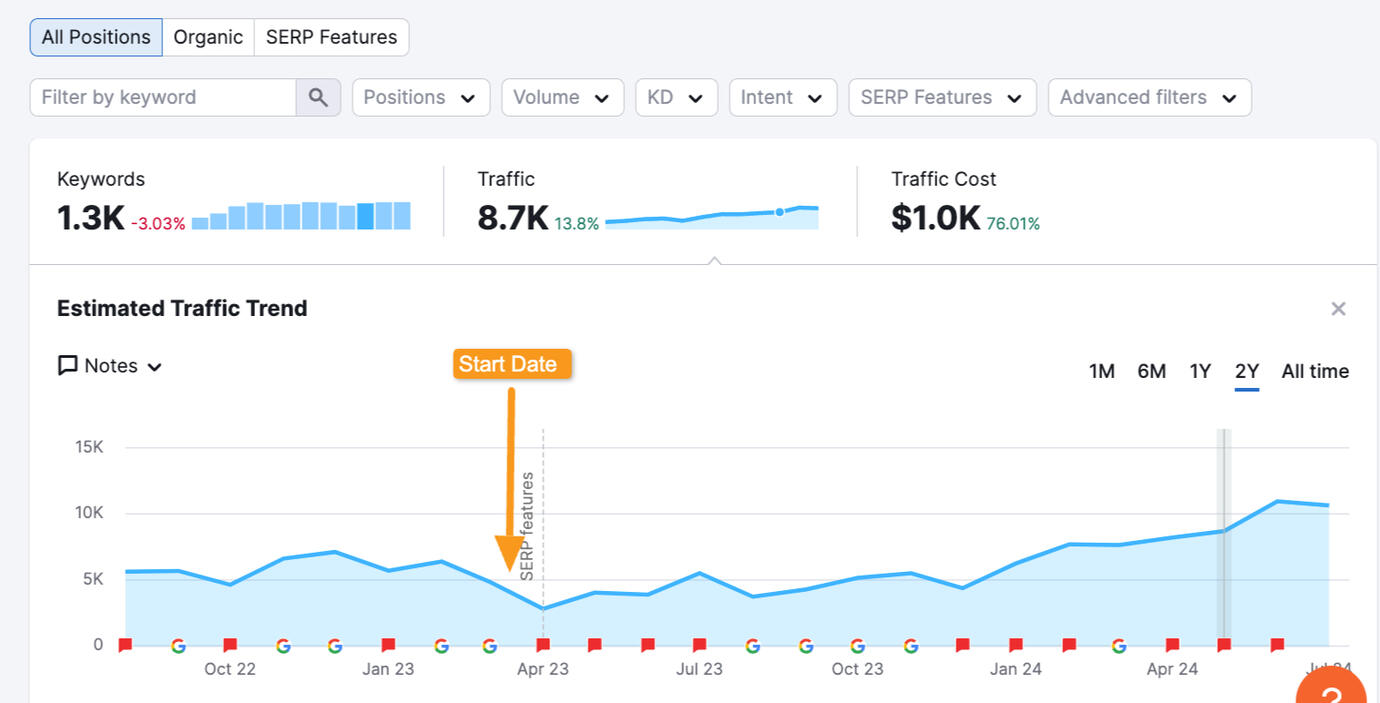Image resolution: width=1380 pixels, height=703 pixels.
Task: Click the red flag near Jan 23
Action: click(x=388, y=645)
